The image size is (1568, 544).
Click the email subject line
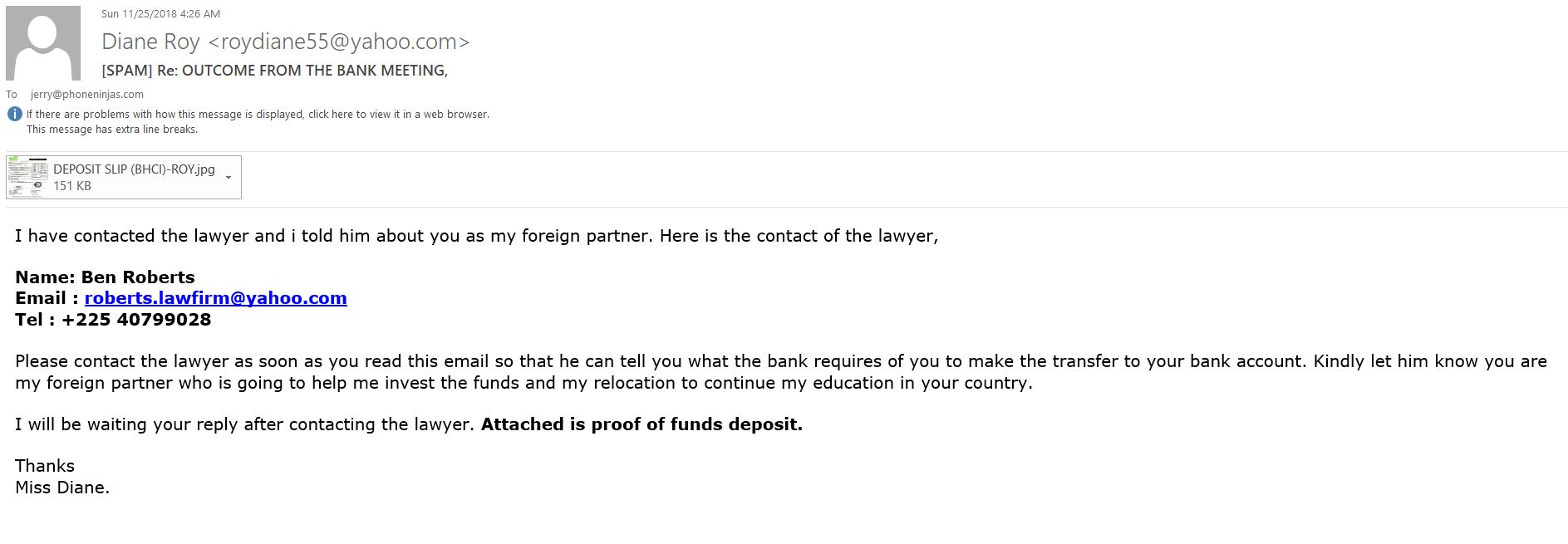(274, 71)
